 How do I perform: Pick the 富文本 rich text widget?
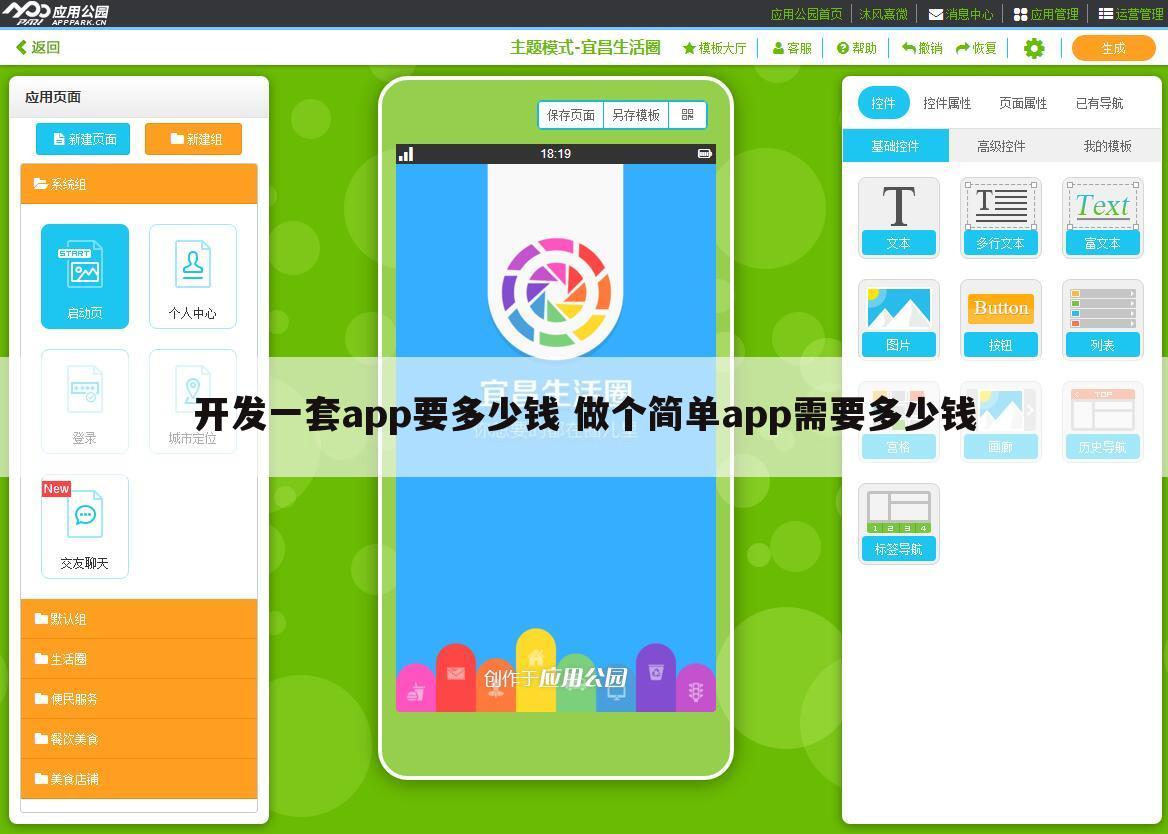point(1102,217)
